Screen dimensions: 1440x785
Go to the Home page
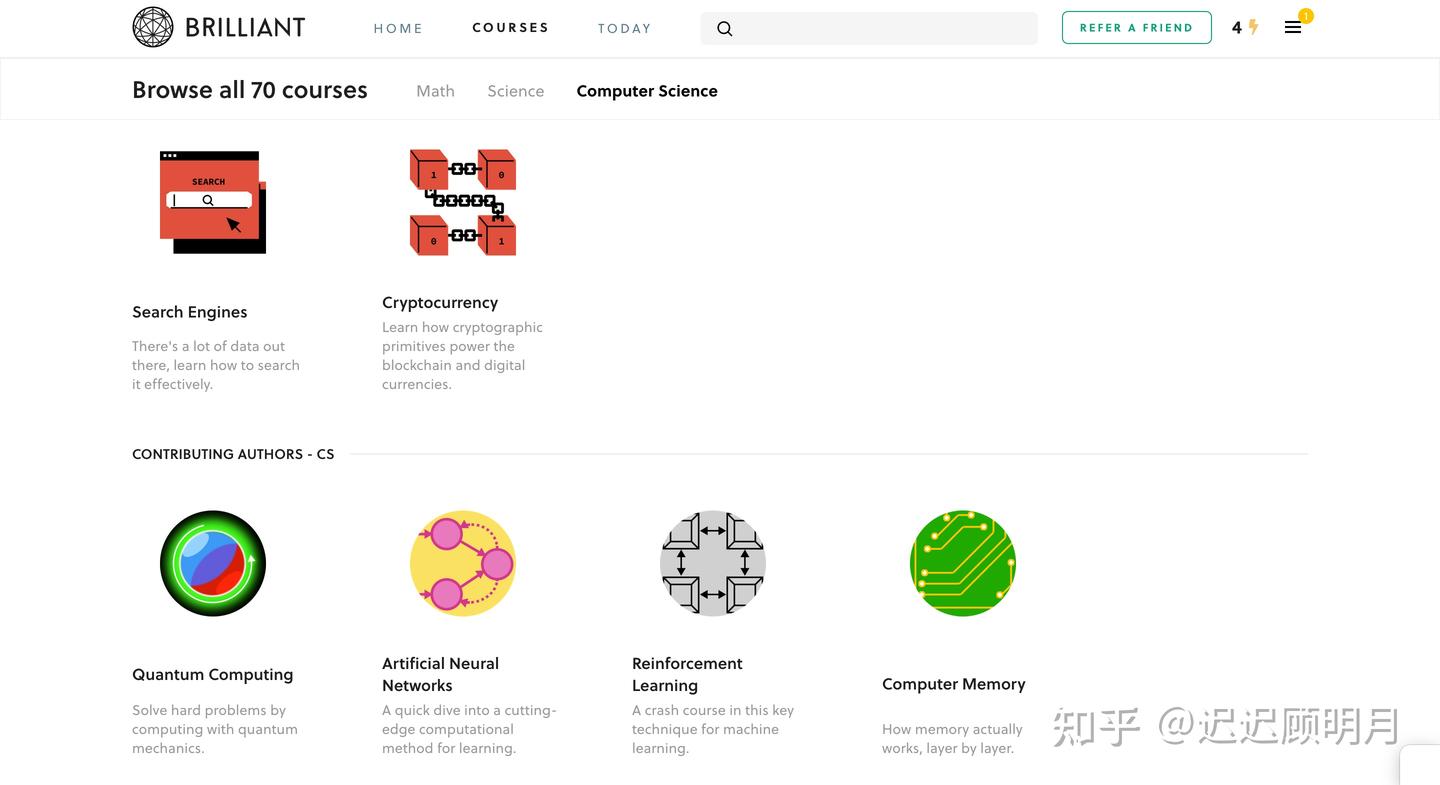pyautogui.click(x=398, y=28)
